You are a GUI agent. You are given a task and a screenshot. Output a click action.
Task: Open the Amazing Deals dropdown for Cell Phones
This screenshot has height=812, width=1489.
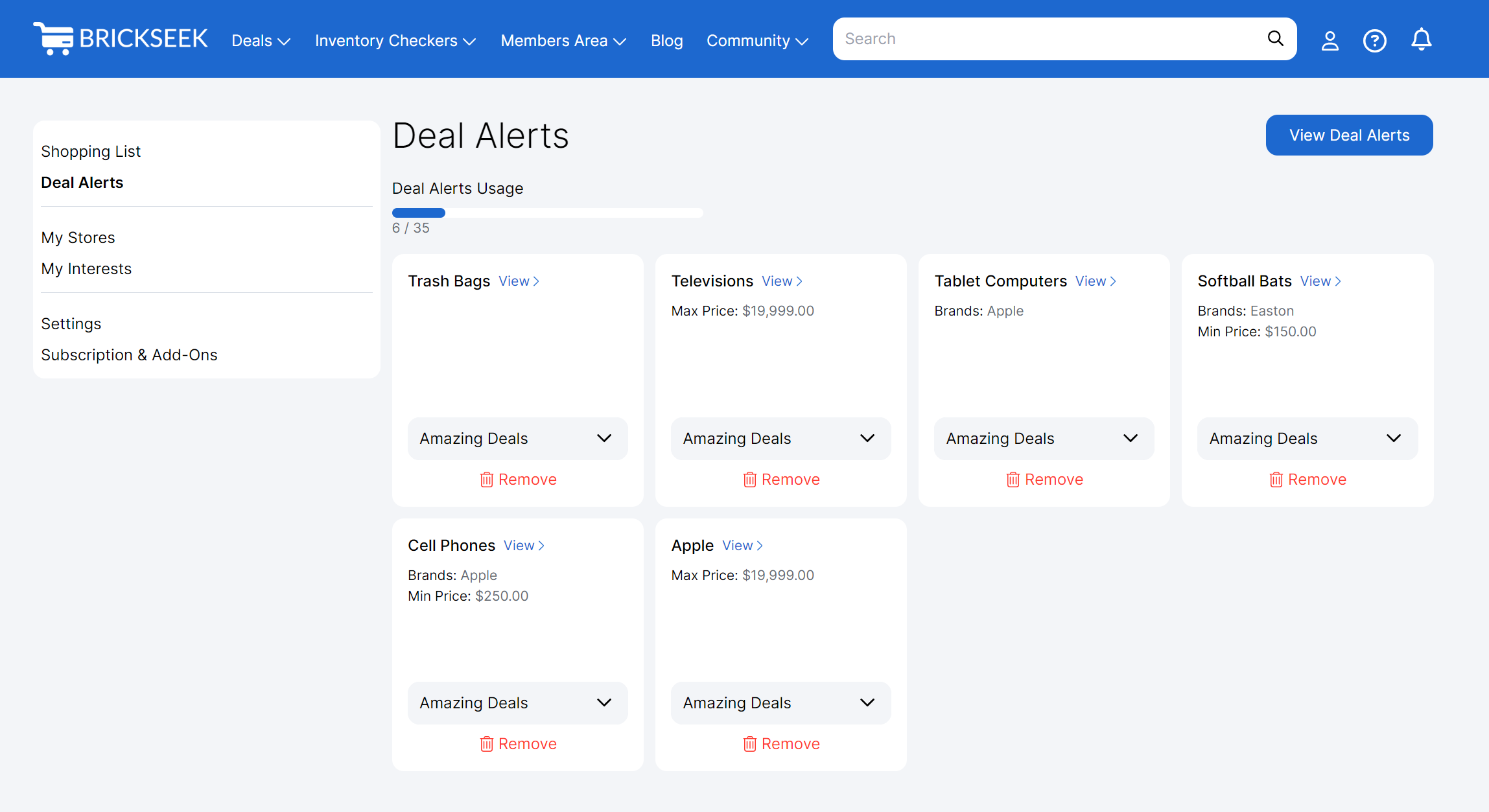517,703
